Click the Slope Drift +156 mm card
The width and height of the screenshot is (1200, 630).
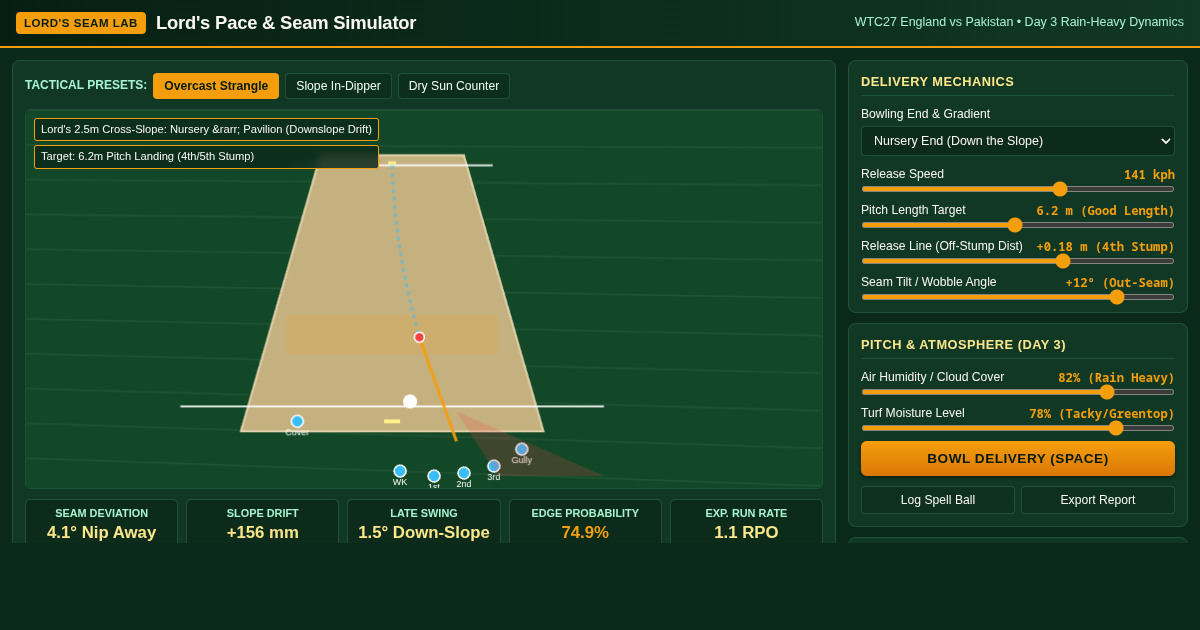(x=263, y=523)
